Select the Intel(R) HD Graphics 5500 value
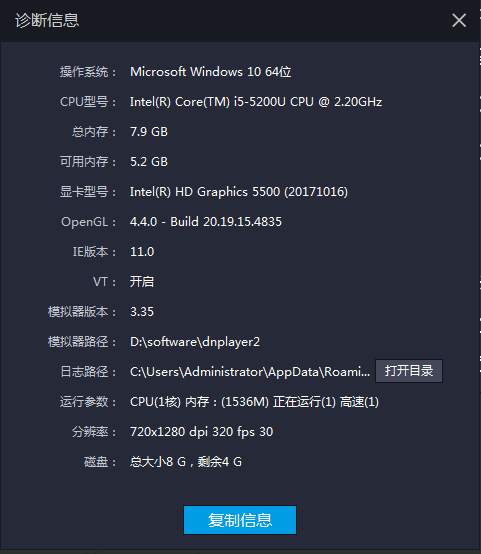481x554 pixels. click(239, 192)
